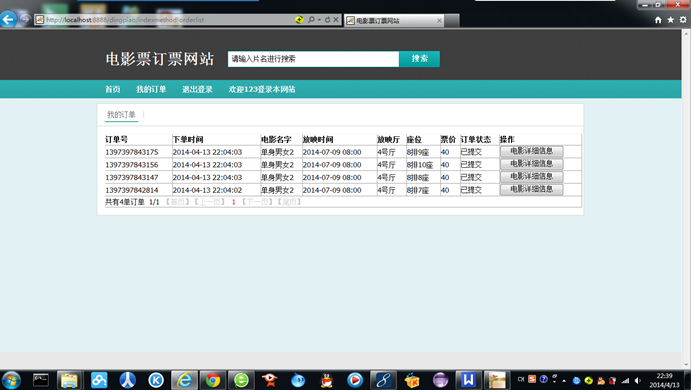693x392 pixels.
Task: Open 我的订单 in navigation bar
Action: pos(151,89)
